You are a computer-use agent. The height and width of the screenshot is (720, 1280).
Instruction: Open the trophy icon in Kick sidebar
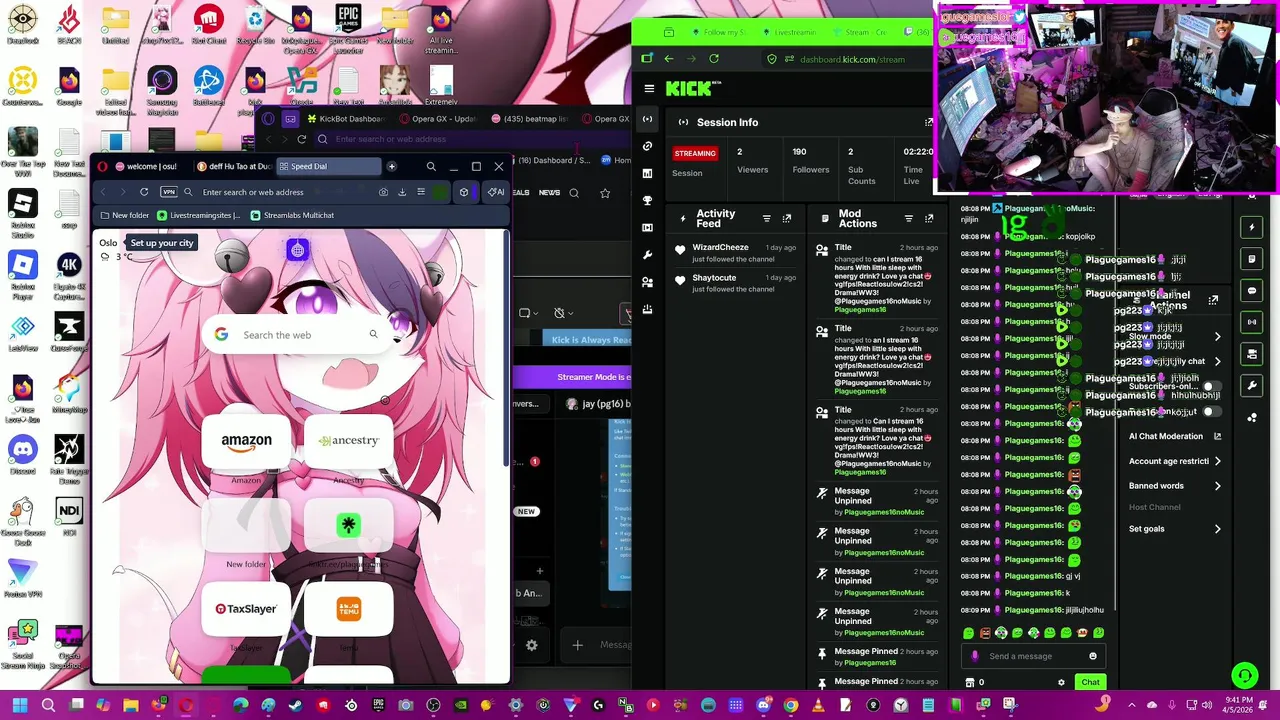[647, 201]
